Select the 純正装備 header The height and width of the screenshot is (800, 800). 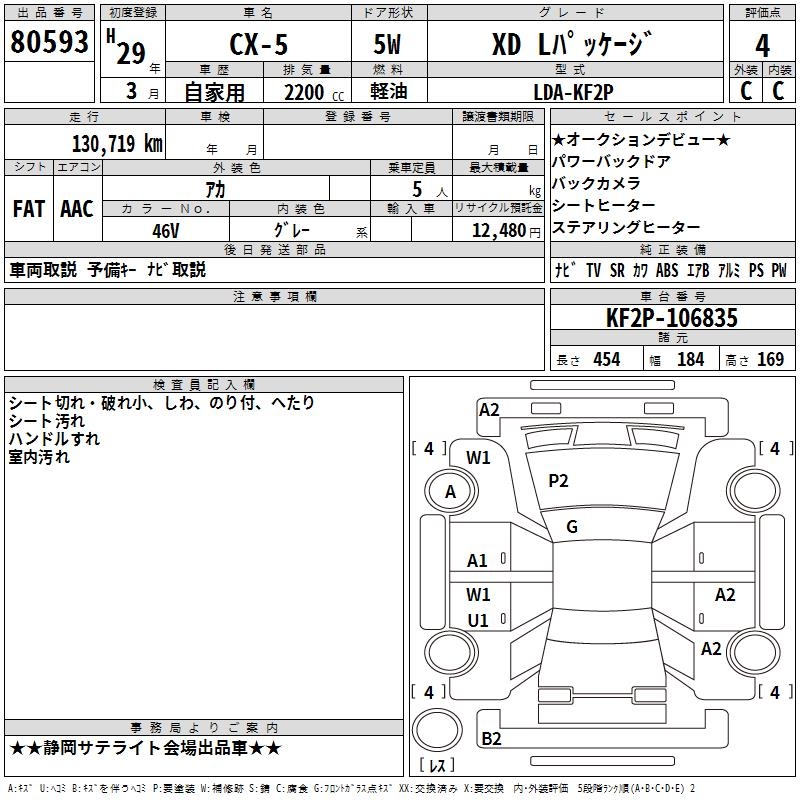point(673,249)
